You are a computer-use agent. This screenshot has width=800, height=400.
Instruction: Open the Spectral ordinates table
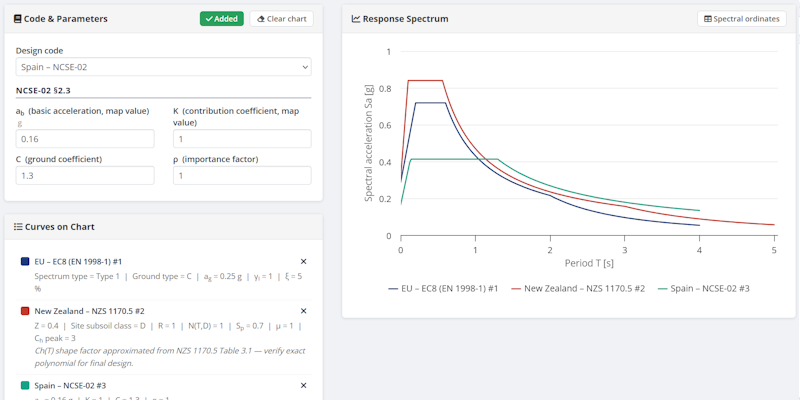pyautogui.click(x=741, y=19)
